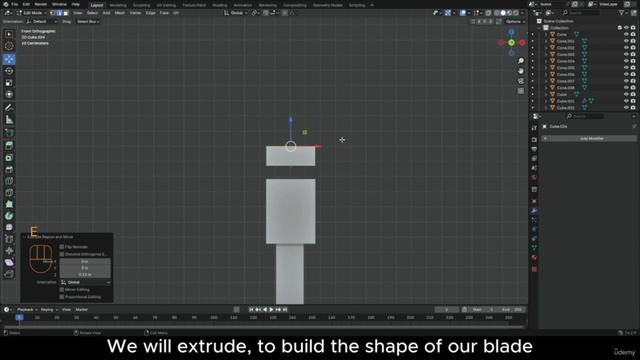
Task: Select the Shear tool
Action: [9, 262]
